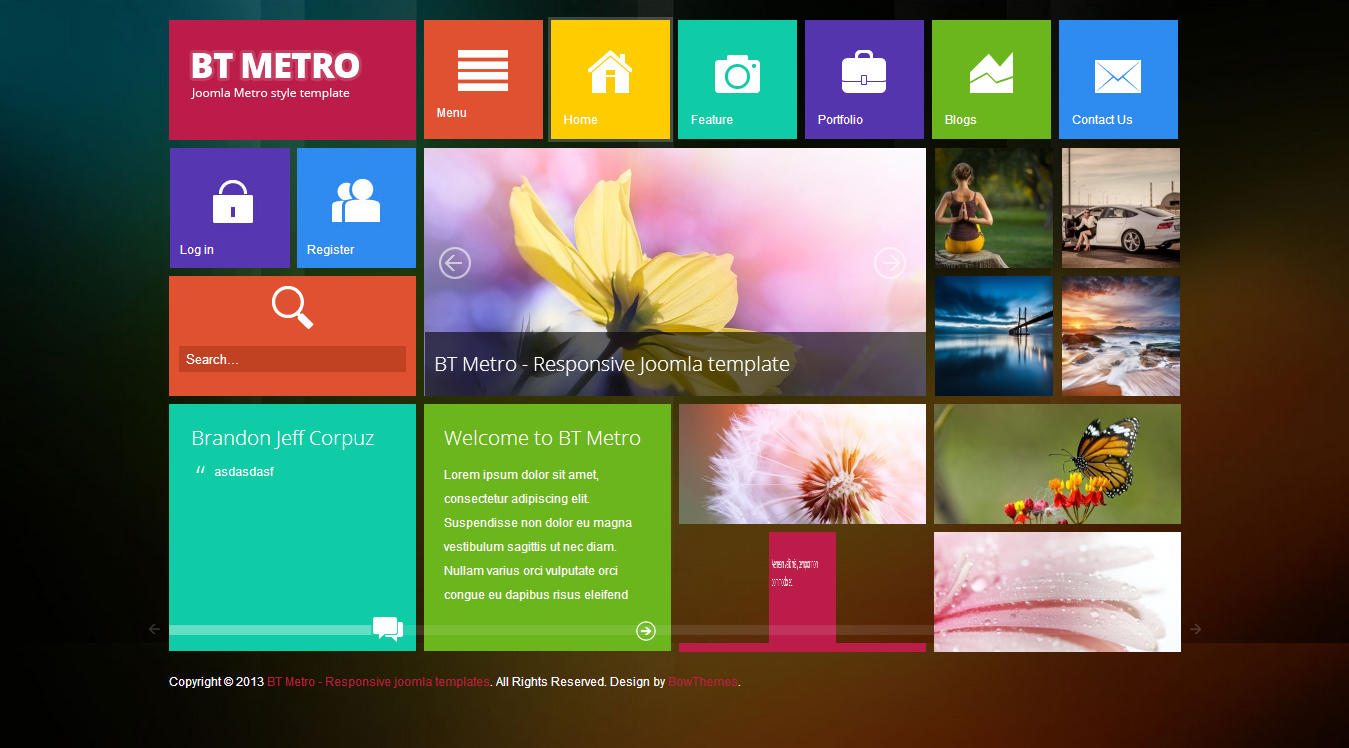Show the previous slide in flower slideshow

455,263
